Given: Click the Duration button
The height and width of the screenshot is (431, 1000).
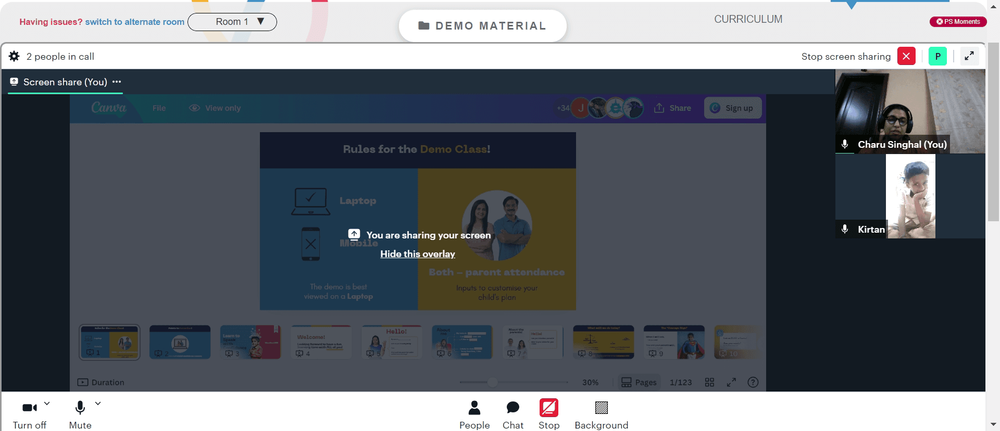Looking at the screenshot, I should pos(101,383).
